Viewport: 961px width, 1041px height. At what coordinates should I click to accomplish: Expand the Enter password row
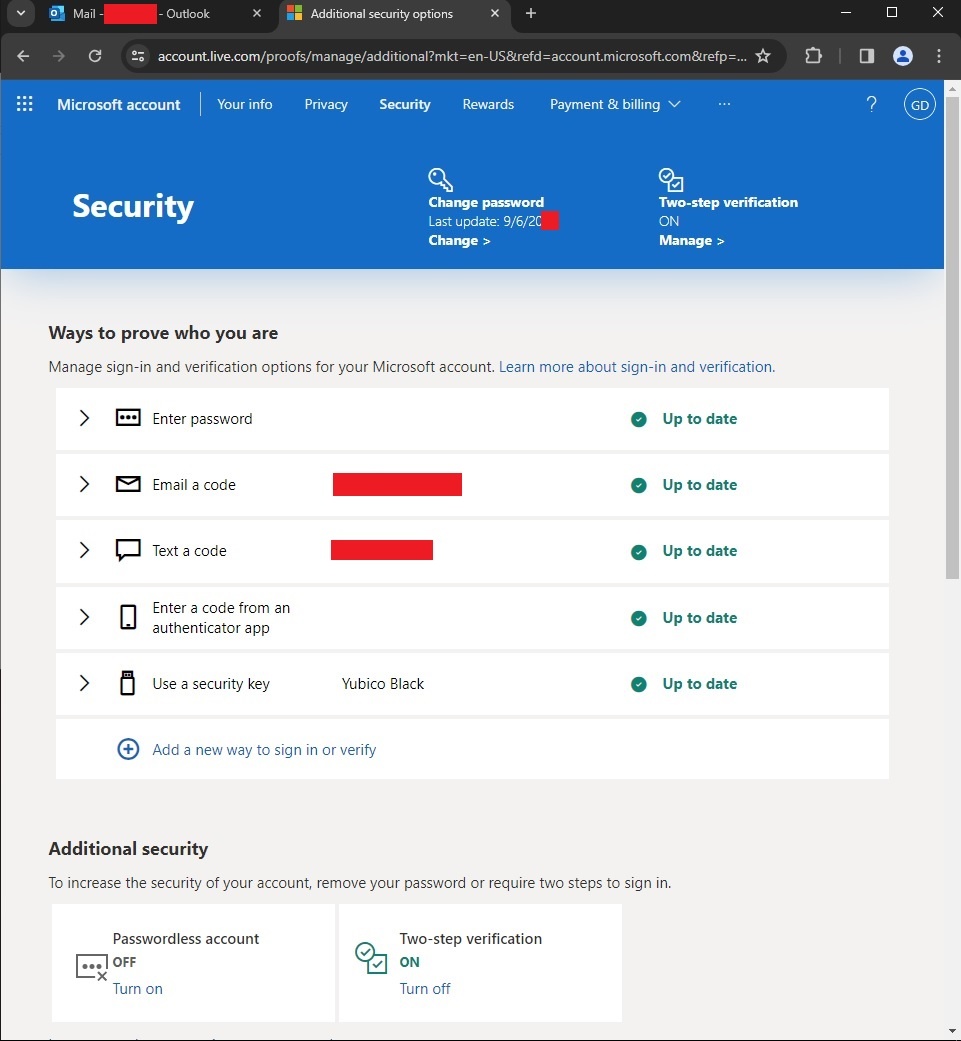click(84, 418)
